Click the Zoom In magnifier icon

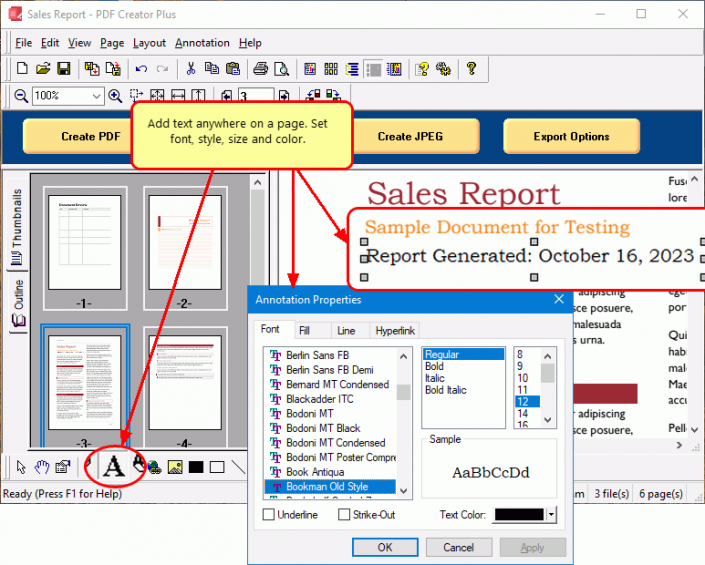click(115, 96)
